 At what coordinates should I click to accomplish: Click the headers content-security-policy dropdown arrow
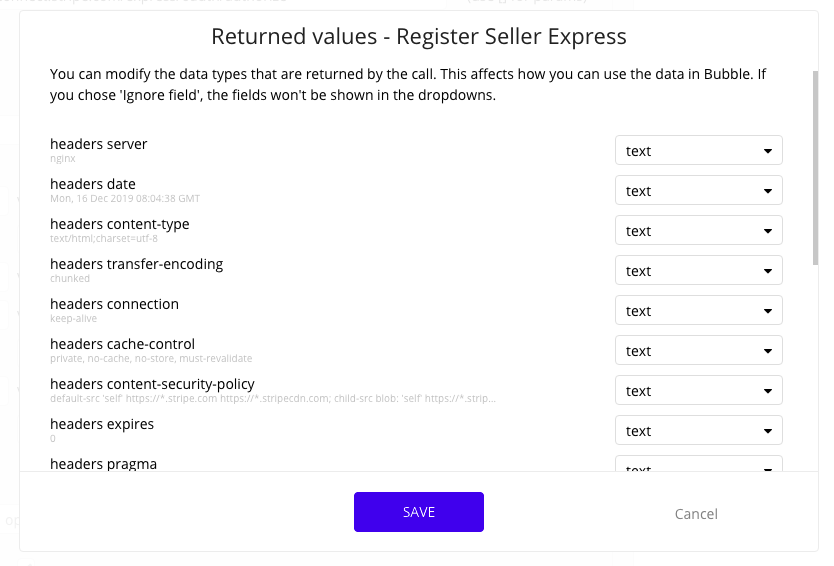tap(768, 391)
